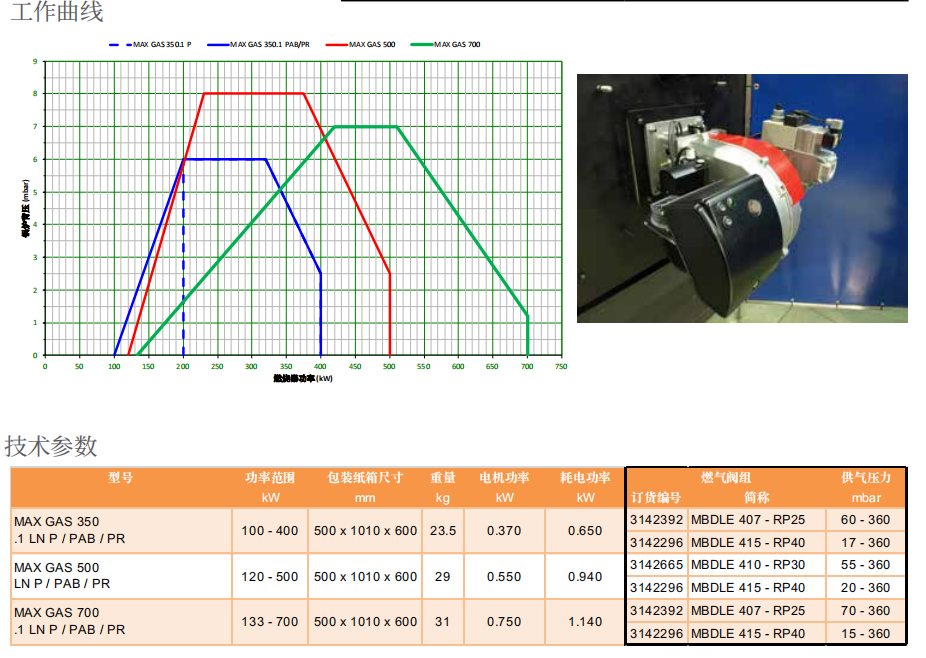Click the vertical mbar y-axis title

25,208
